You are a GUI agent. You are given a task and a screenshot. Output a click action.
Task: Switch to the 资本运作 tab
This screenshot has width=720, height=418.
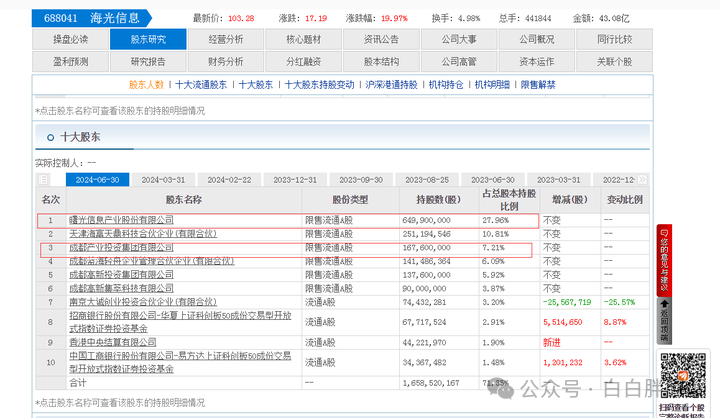pyautogui.click(x=537, y=62)
